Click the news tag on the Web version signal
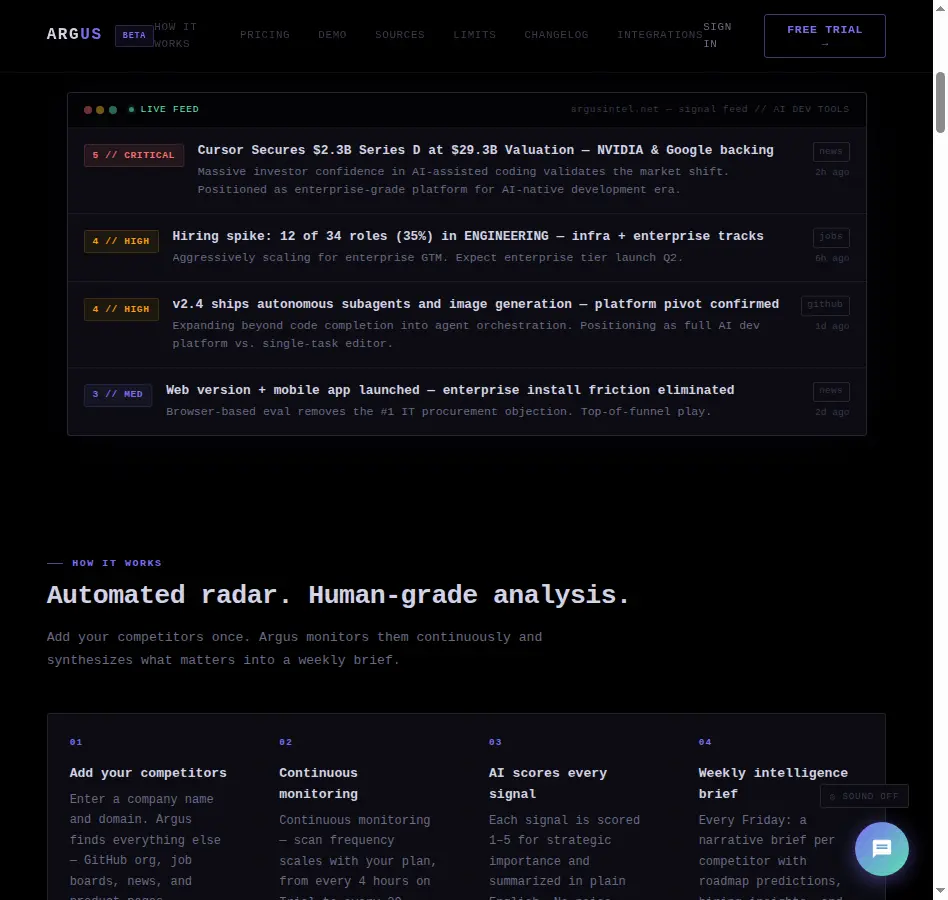948x900 pixels. pos(831,392)
